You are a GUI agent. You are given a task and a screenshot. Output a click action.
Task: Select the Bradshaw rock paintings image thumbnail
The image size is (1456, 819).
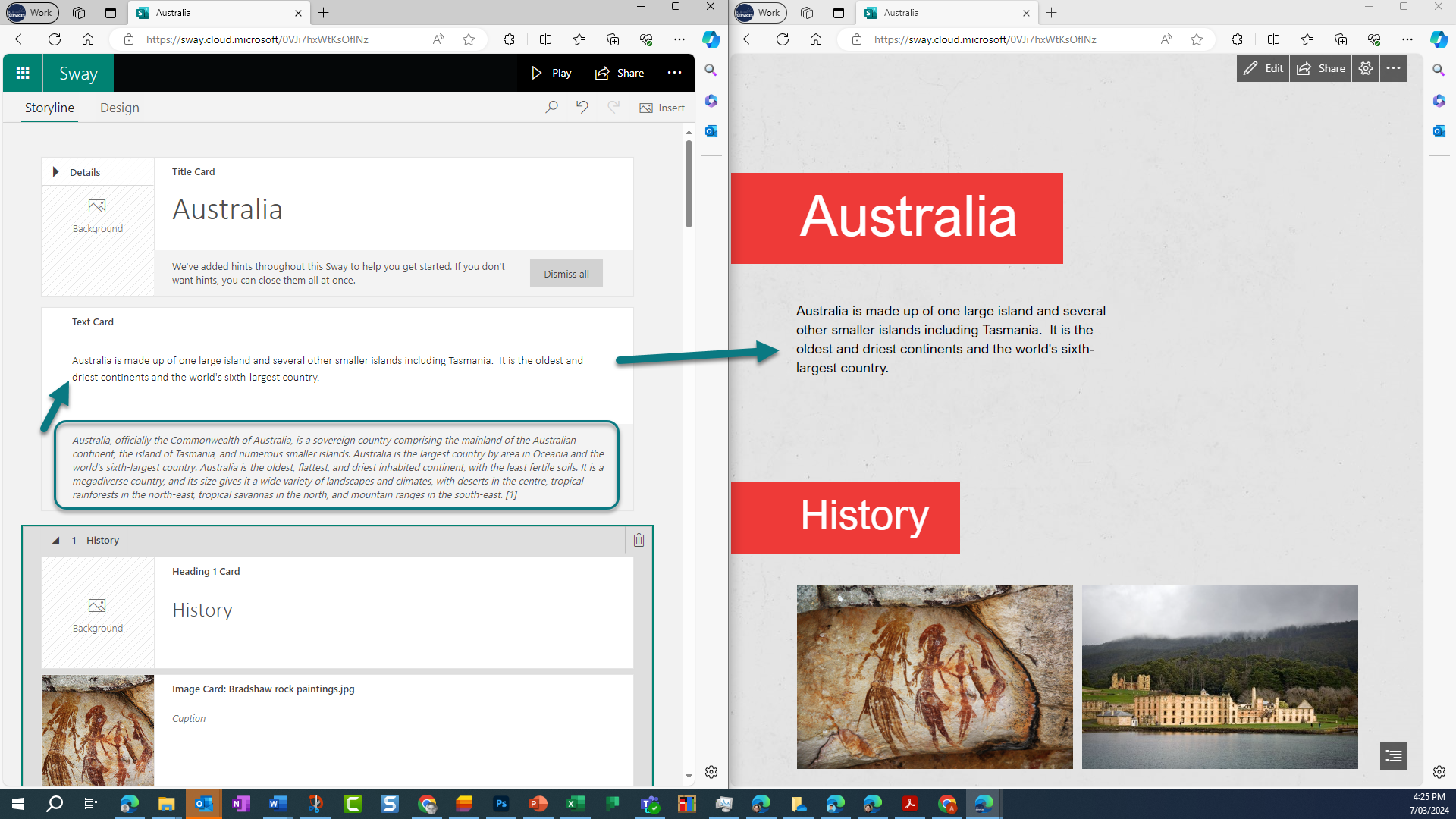pos(98,730)
